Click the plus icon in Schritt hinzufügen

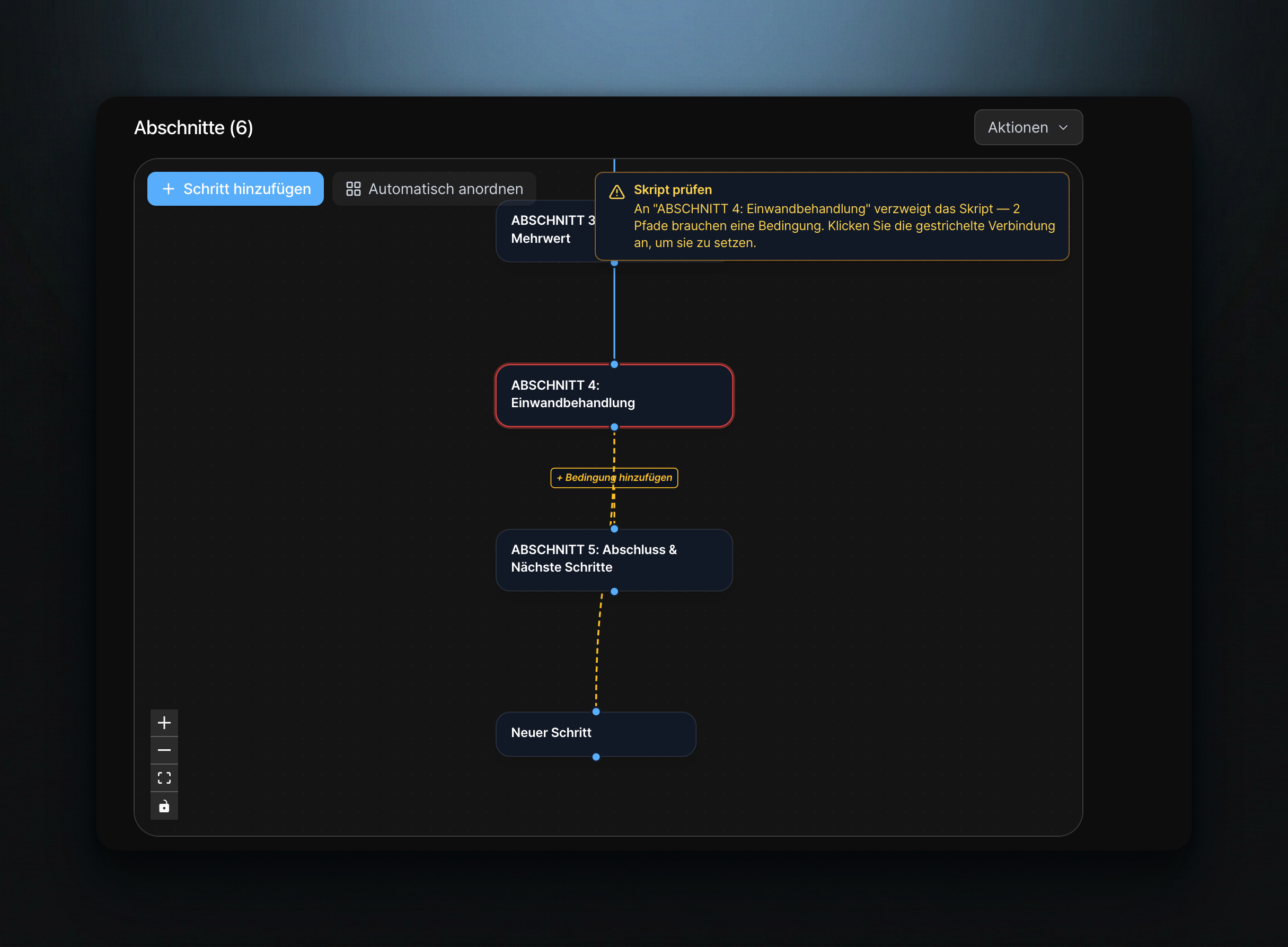pyautogui.click(x=169, y=189)
